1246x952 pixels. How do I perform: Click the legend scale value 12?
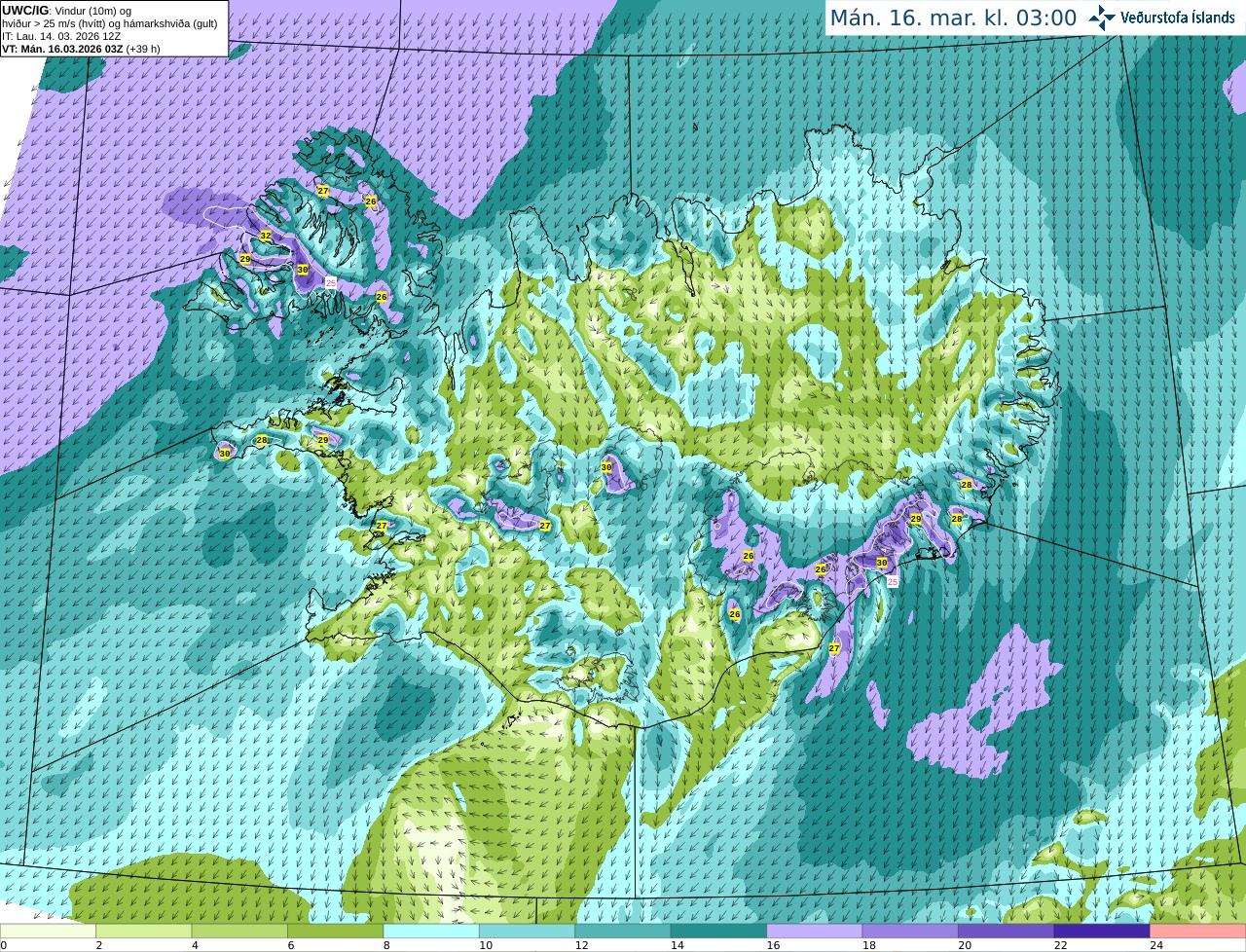click(581, 945)
